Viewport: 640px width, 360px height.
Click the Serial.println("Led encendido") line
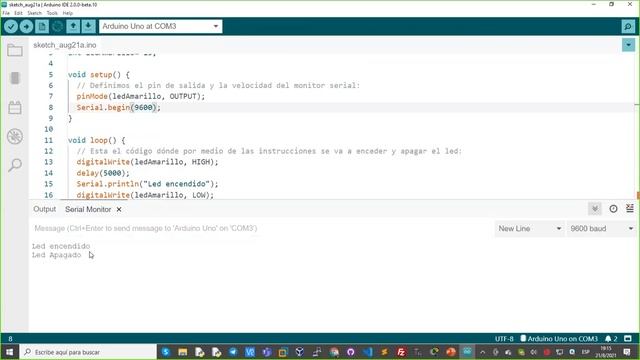[x=147, y=184]
